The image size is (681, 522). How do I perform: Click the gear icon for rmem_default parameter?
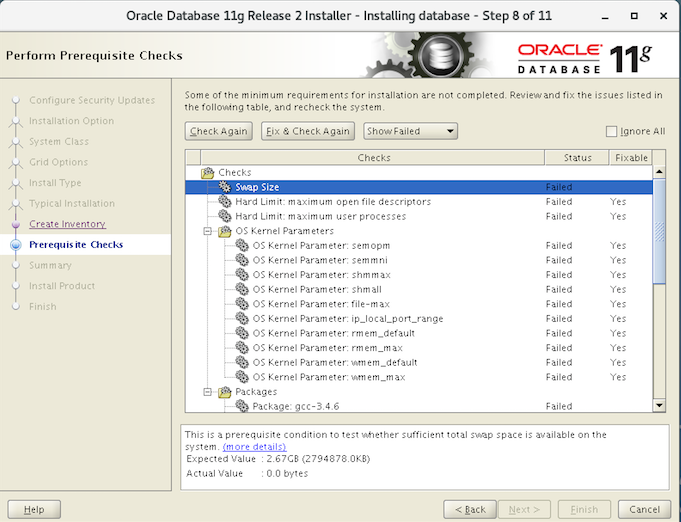point(242,333)
